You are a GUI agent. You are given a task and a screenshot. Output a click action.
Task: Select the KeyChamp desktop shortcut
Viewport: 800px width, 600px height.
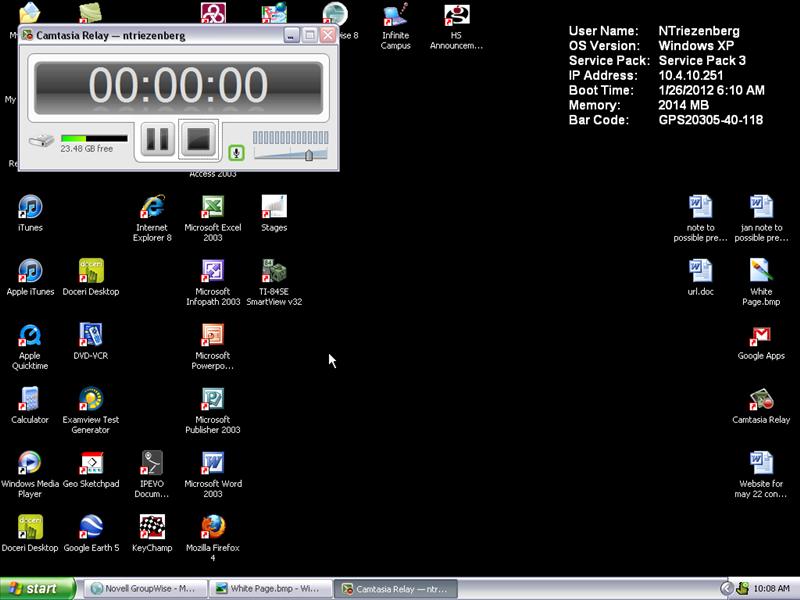152,534
